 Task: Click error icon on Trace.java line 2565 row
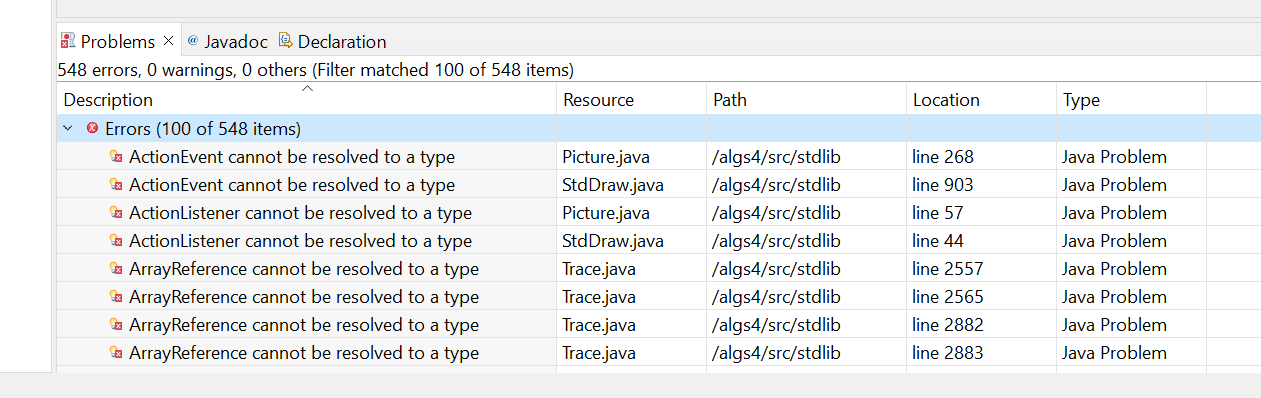click(x=116, y=297)
